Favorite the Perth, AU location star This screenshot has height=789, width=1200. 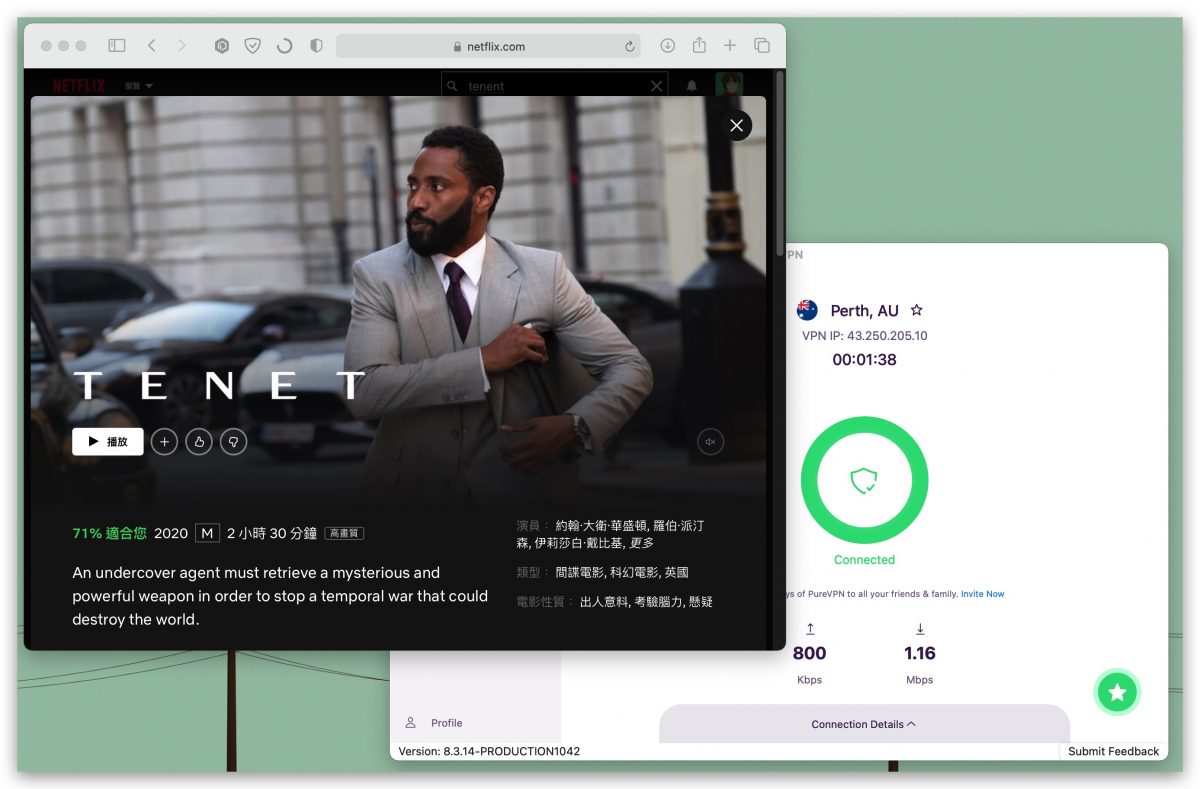point(916,311)
